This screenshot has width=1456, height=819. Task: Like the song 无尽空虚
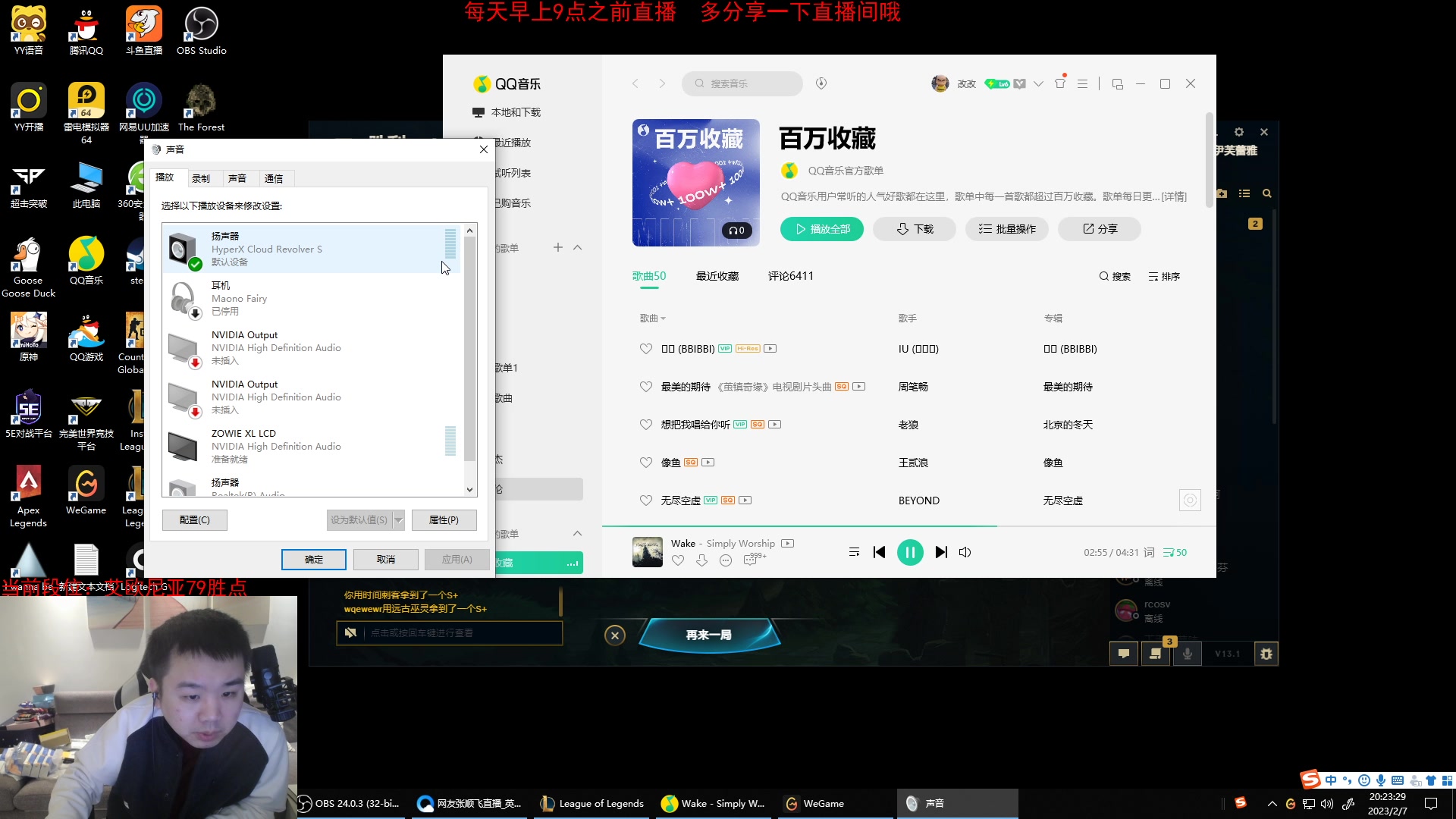646,500
